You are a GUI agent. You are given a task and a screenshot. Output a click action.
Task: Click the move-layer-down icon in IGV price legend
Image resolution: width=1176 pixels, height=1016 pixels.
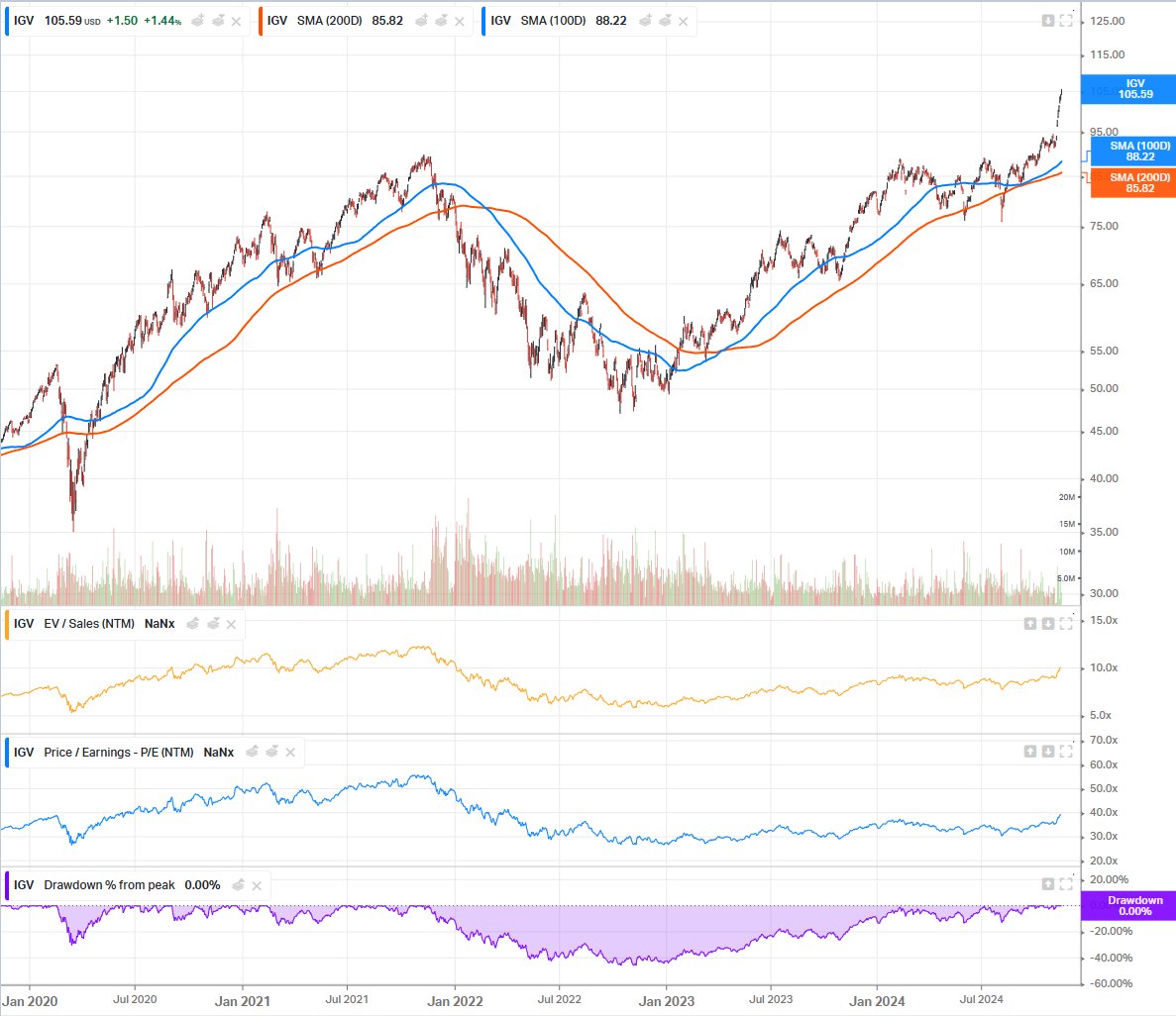(x=218, y=21)
